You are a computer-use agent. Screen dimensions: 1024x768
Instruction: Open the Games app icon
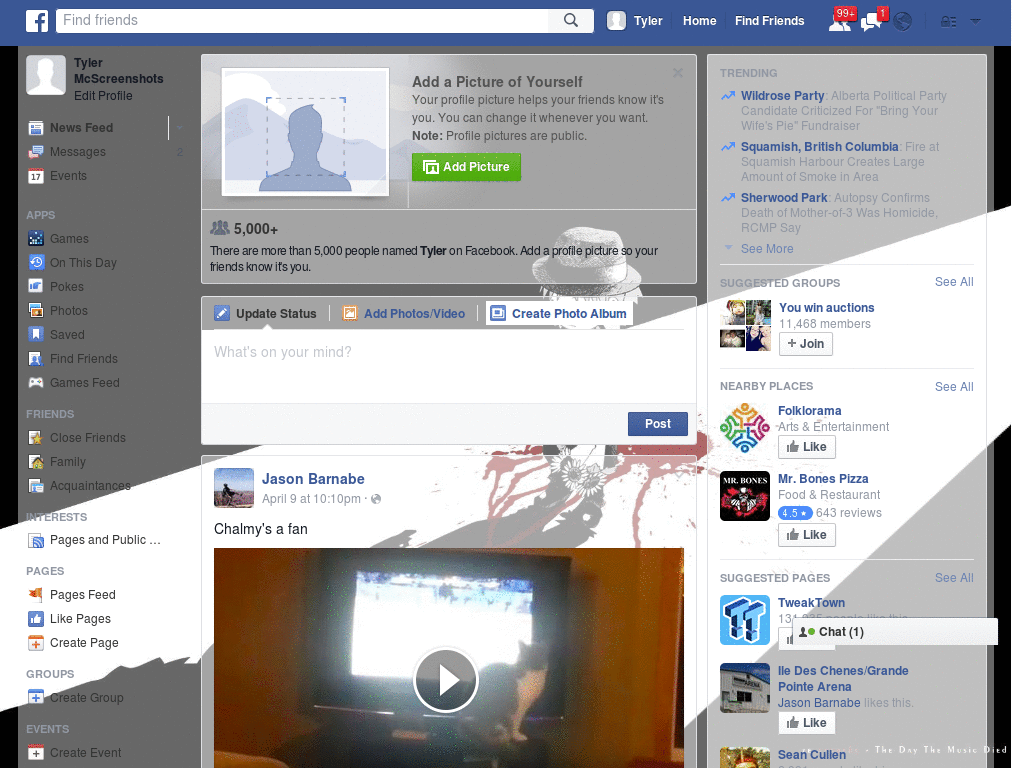click(x=36, y=239)
